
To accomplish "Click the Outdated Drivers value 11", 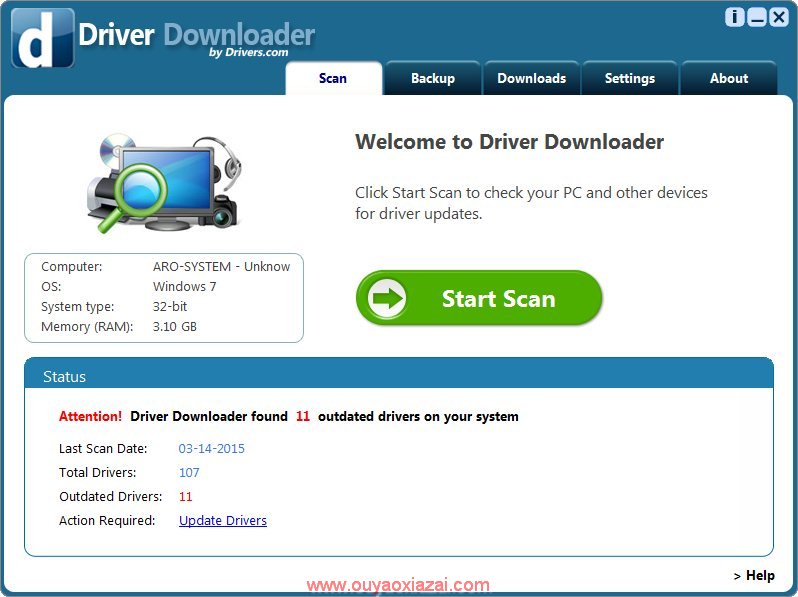I will [x=186, y=496].
